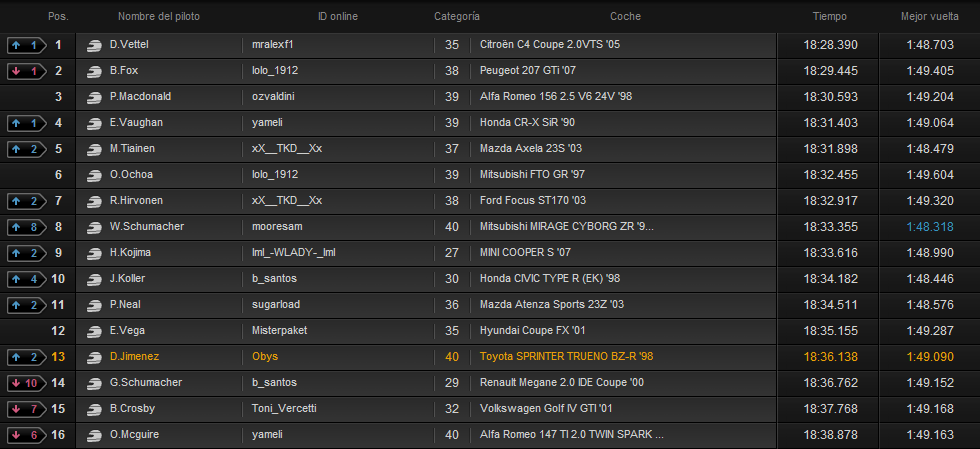This screenshot has width=980, height=449.
Task: Select online ID sugarload
Action: [276, 305]
